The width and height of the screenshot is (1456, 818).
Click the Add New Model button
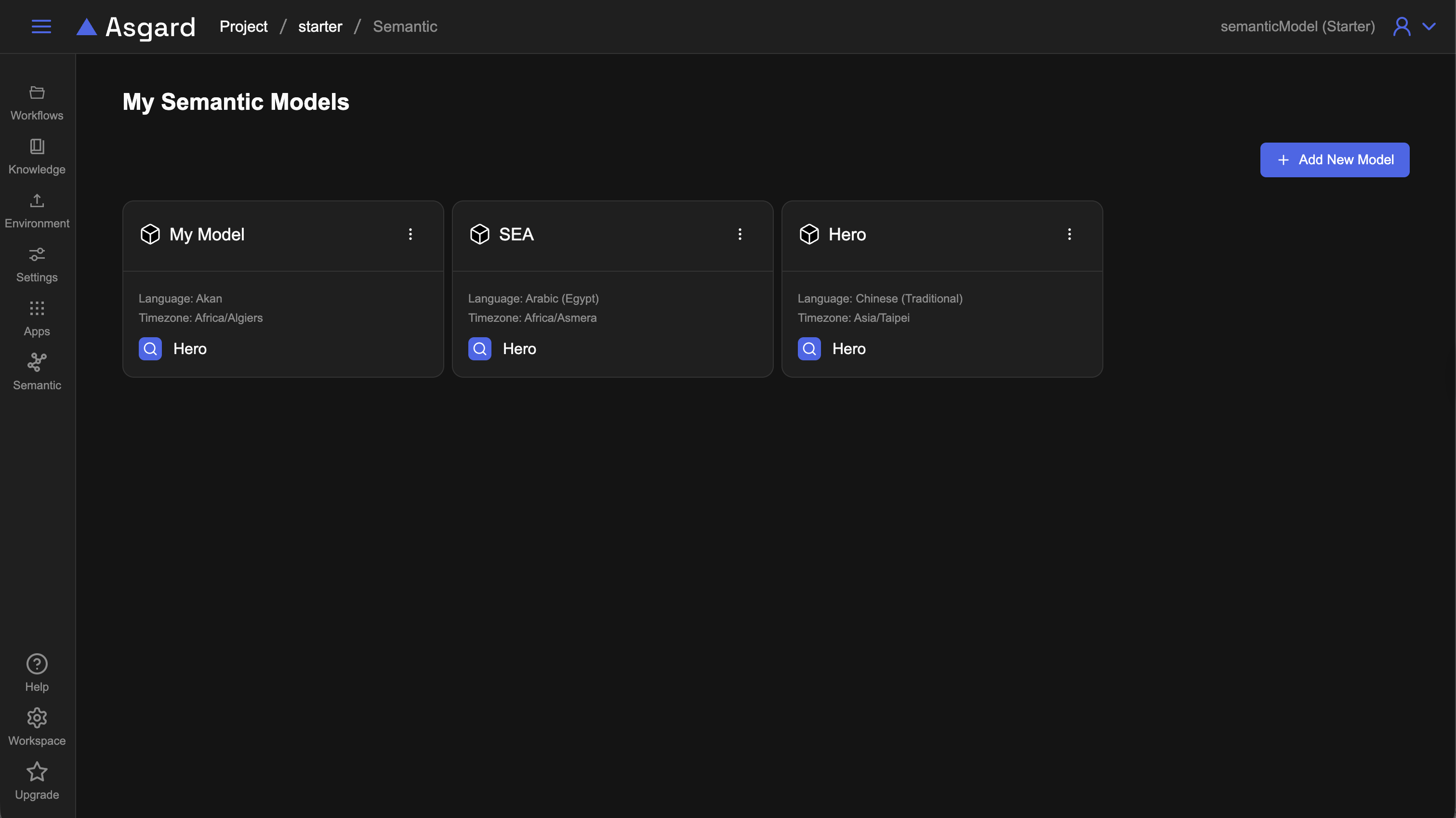pyautogui.click(x=1334, y=160)
